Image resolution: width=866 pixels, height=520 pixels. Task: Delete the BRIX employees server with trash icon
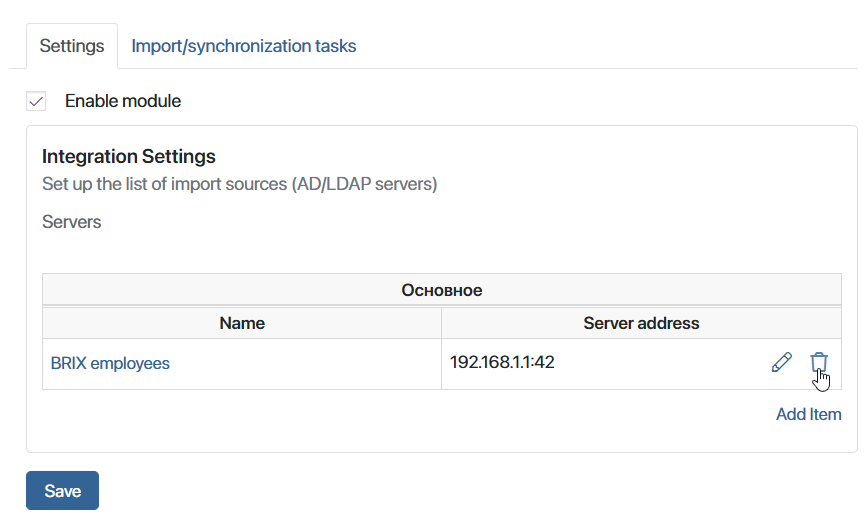click(x=818, y=362)
